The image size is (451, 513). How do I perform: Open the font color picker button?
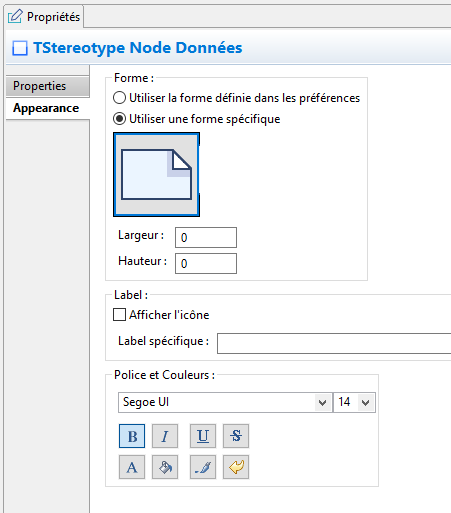tap(132, 467)
